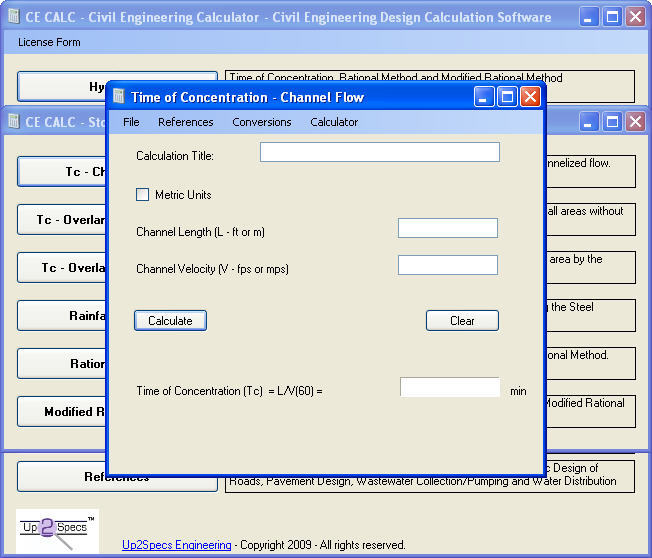This screenshot has height=558, width=652.
Task: Minimize the Time of Concentration dialog
Action: point(484,97)
